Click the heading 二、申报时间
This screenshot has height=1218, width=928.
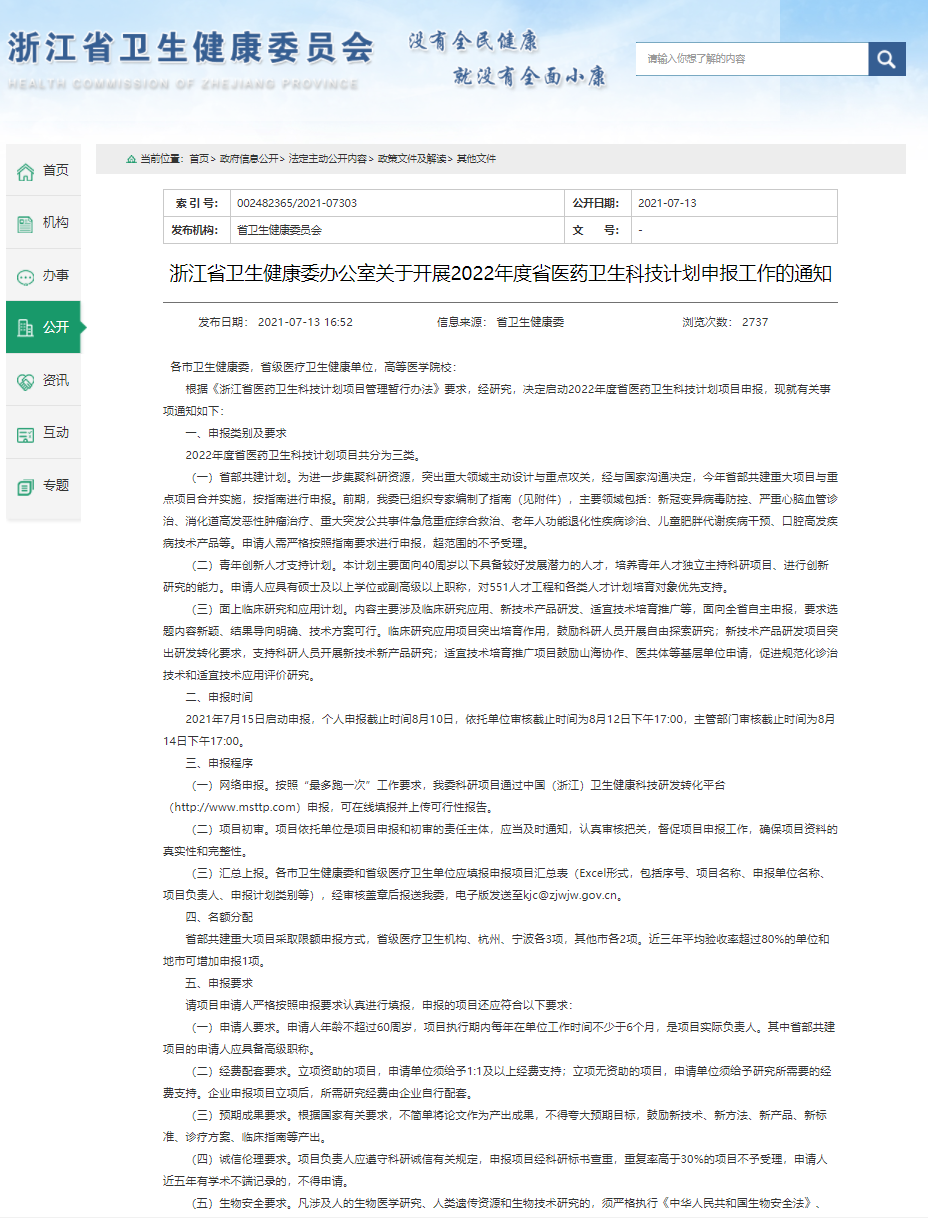(x=219, y=697)
